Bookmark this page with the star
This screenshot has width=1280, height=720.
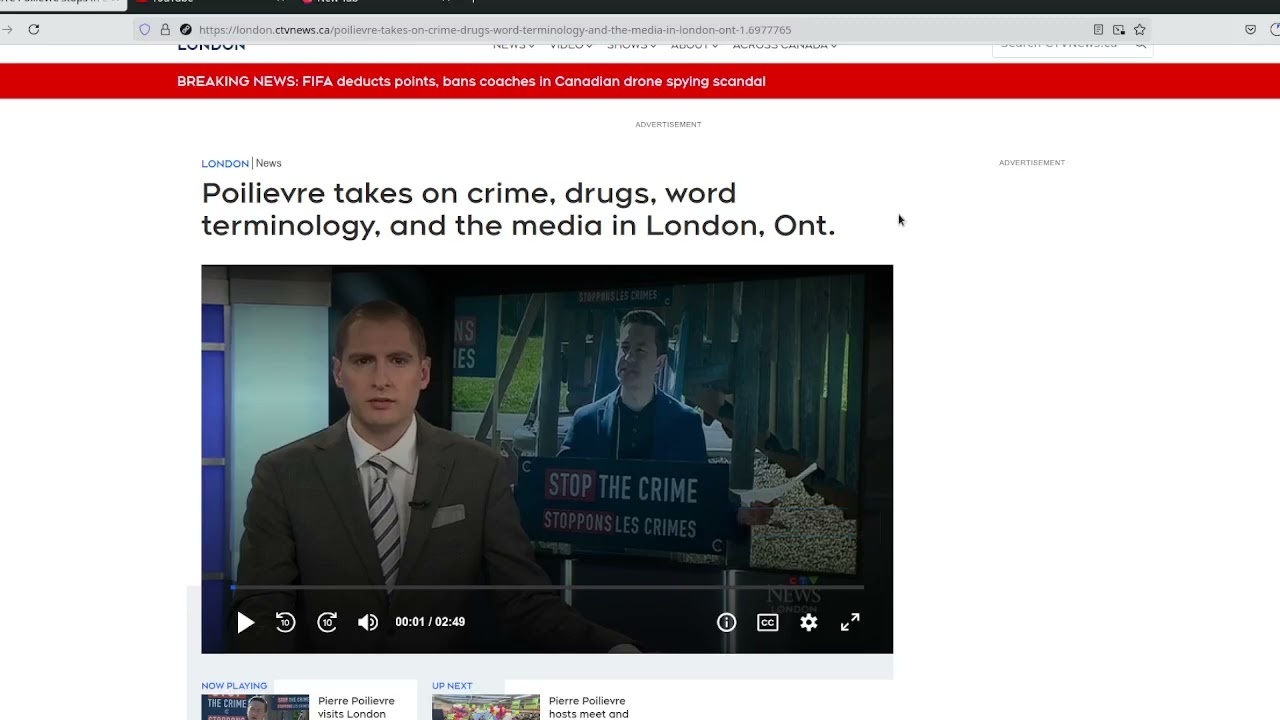[x=1139, y=30]
